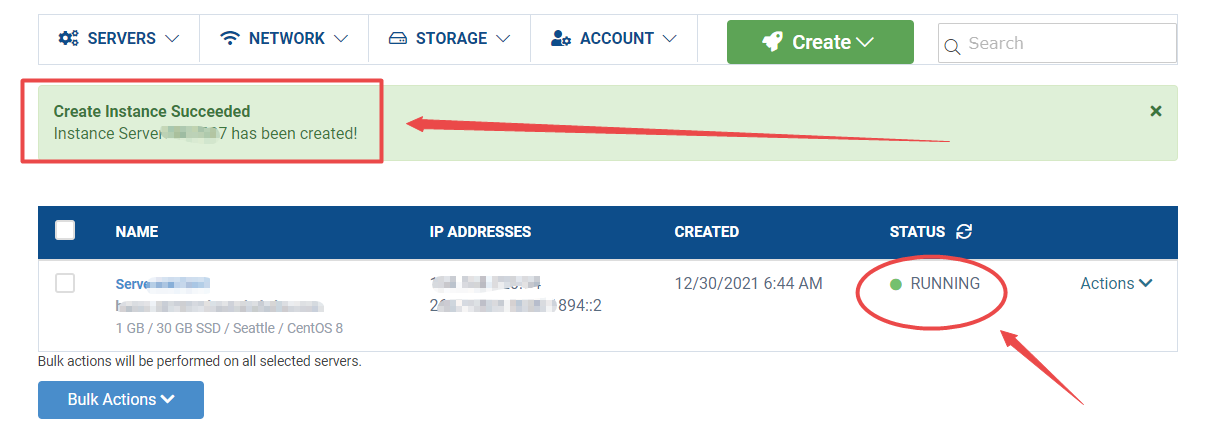Check the server row checkbox
This screenshot has height=439, width=1232.
(65, 283)
